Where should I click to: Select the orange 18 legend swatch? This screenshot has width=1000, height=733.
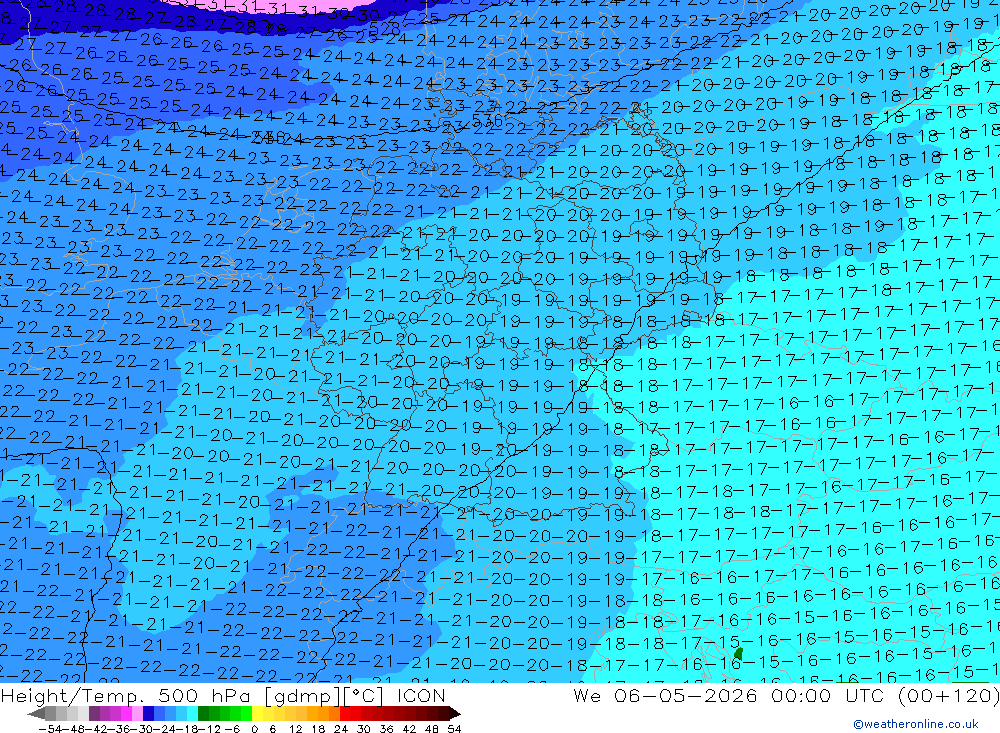tap(323, 713)
